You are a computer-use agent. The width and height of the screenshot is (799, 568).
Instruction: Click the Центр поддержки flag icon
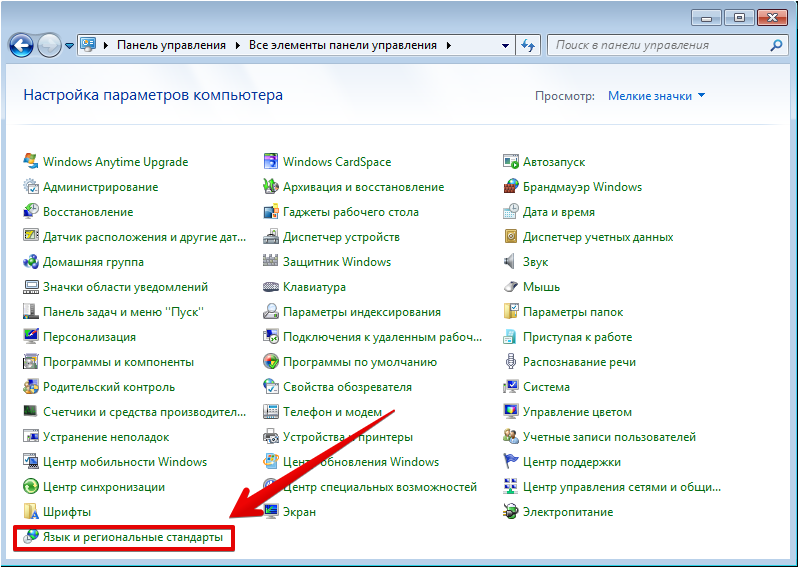pyautogui.click(x=511, y=461)
